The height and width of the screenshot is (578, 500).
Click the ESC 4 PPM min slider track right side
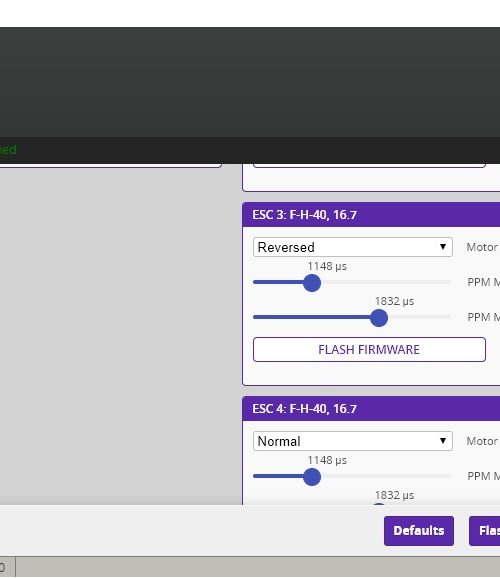pyautogui.click(x=386, y=476)
